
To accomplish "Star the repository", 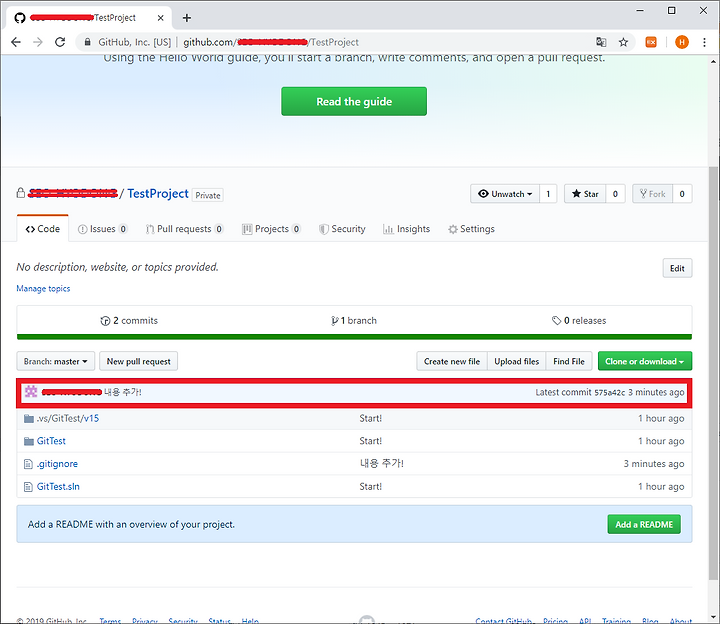I will click(585, 194).
